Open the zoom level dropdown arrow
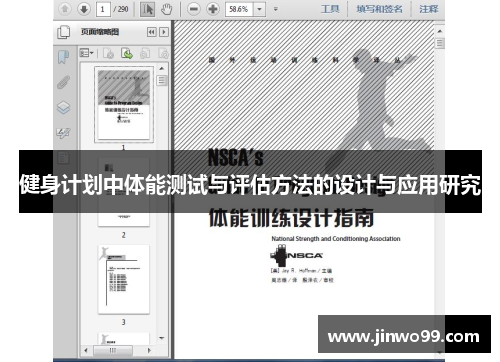The width and height of the screenshot is (500, 362). (259, 9)
